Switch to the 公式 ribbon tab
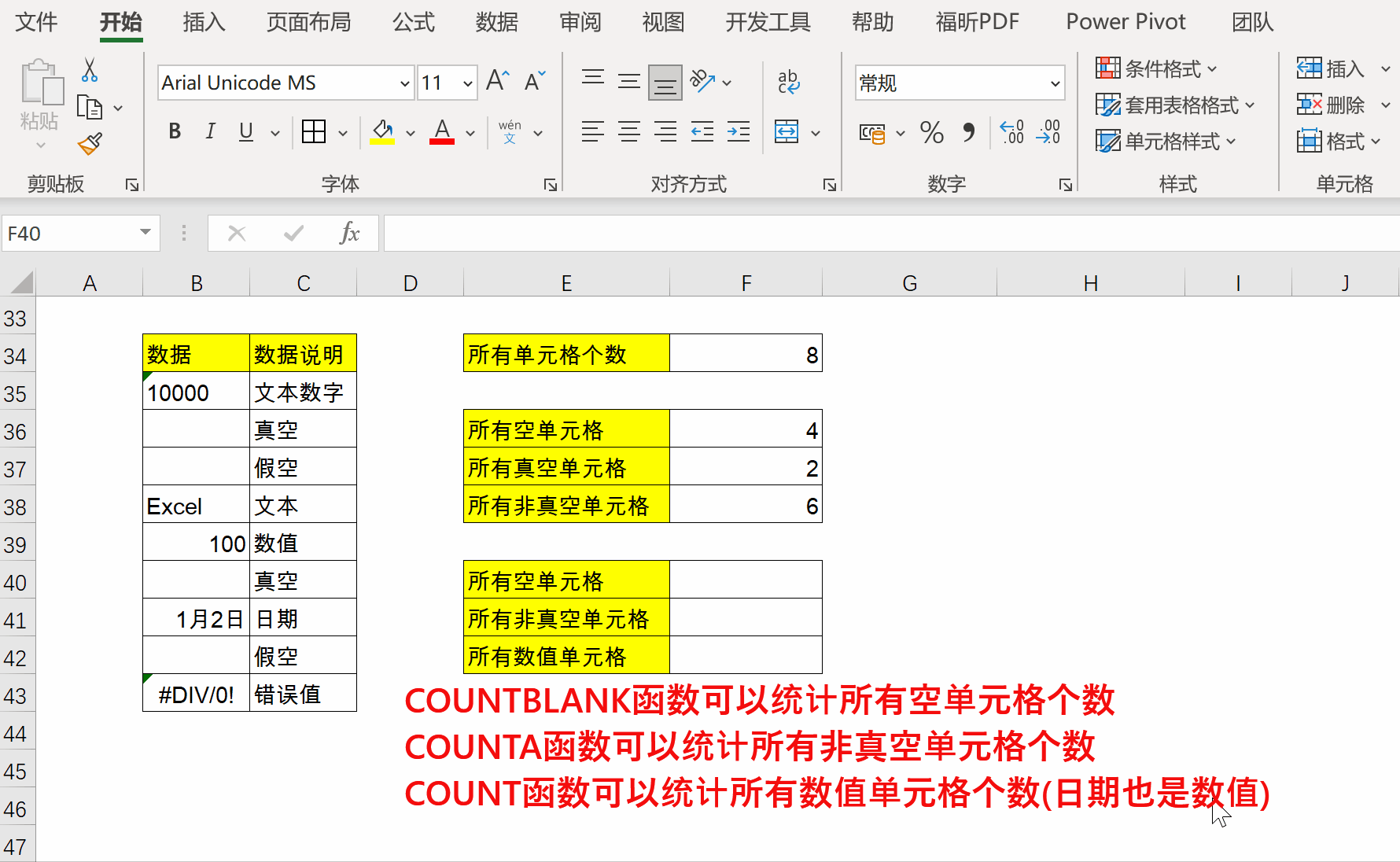Image resolution: width=1400 pixels, height=862 pixels. [x=414, y=23]
